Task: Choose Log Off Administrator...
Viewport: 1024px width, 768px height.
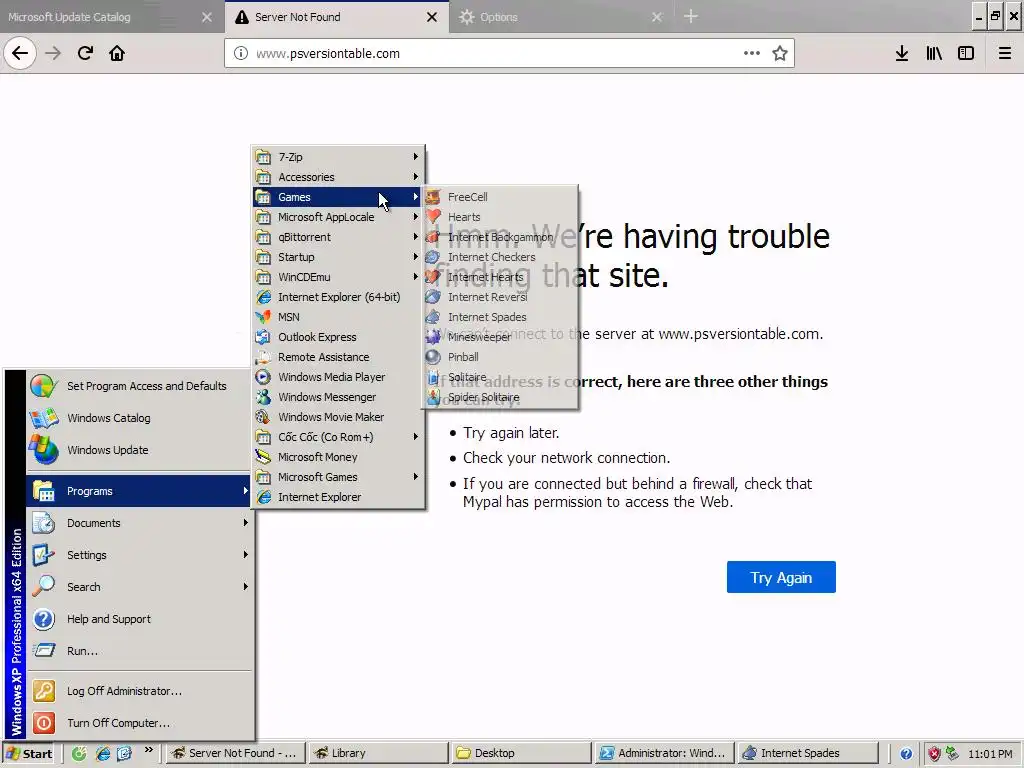Action: 139,691
